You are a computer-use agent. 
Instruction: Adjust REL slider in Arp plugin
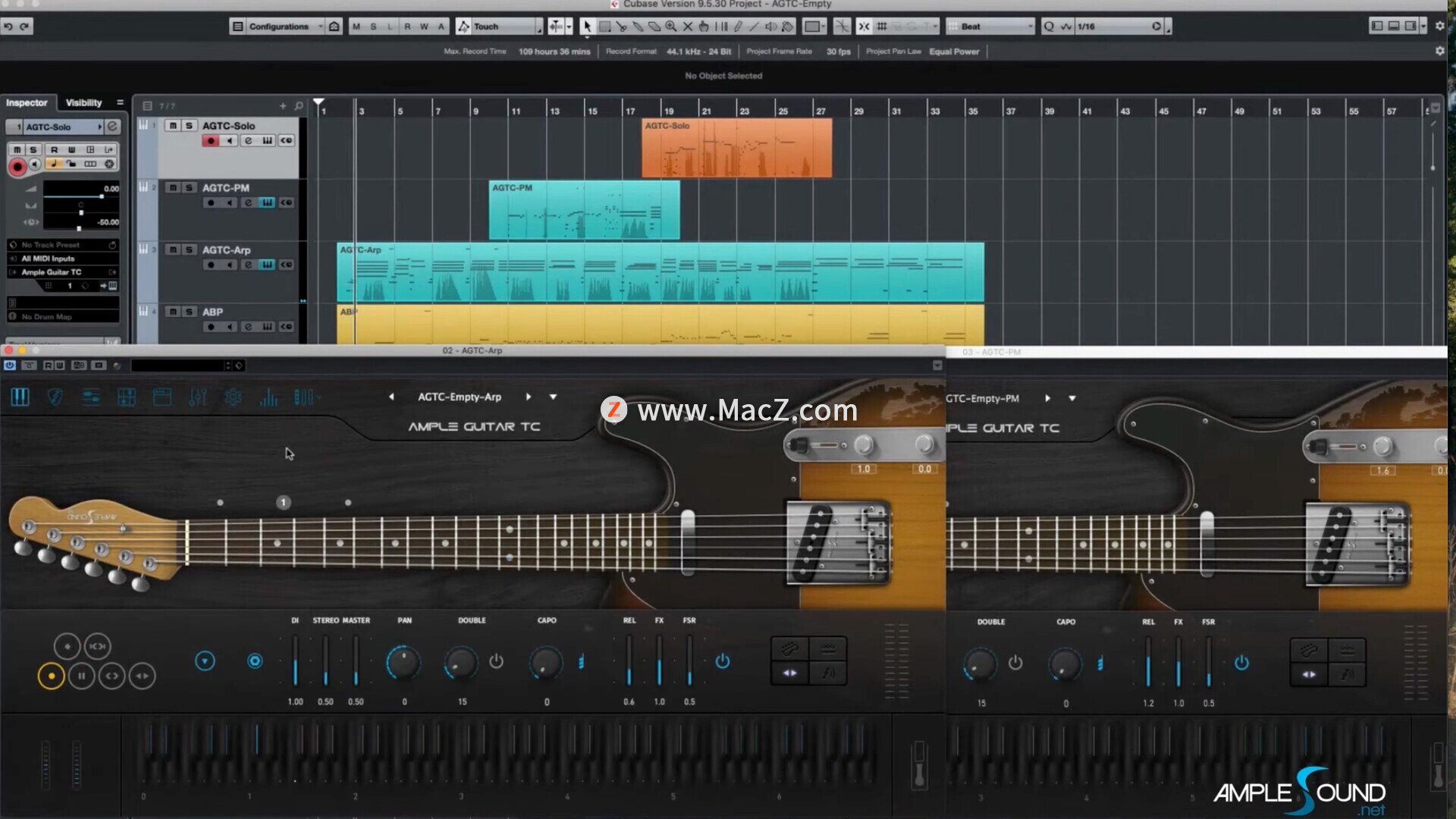click(x=629, y=662)
